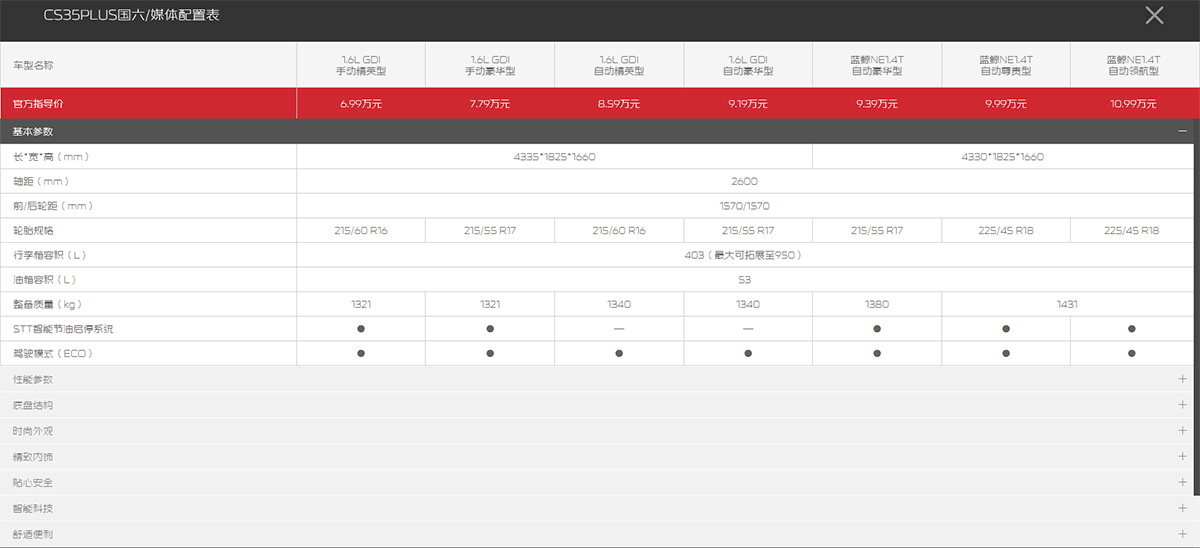Click the curb weight value 1380
The height and width of the screenshot is (548, 1200).
click(877, 304)
